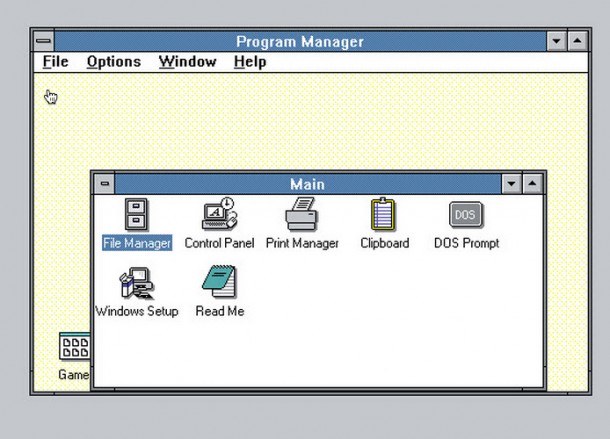Select the Read Me notepad icon
Image resolution: width=610 pixels, height=439 pixels.
tap(219, 281)
